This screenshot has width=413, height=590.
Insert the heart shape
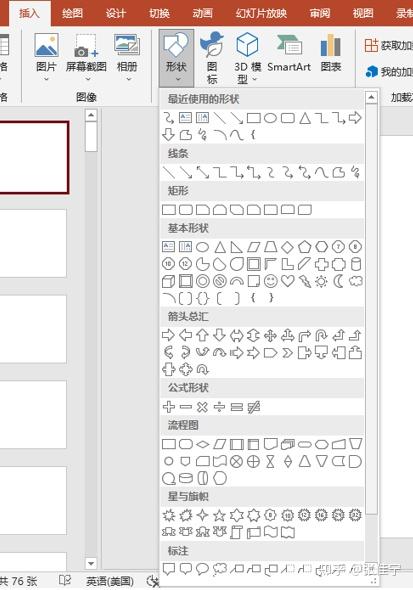(287, 281)
